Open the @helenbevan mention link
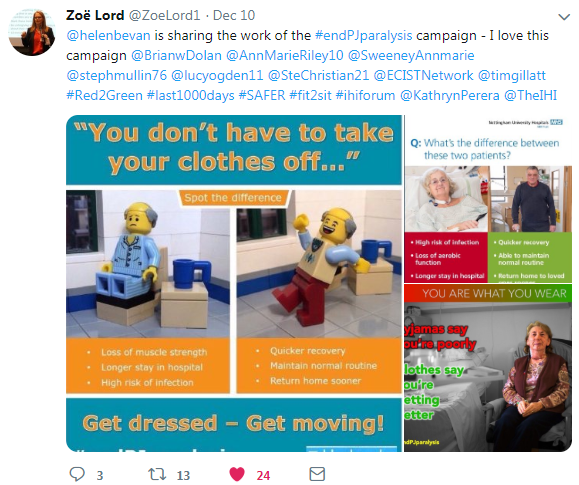Viewport: 579px width, 485px height. click(108, 35)
